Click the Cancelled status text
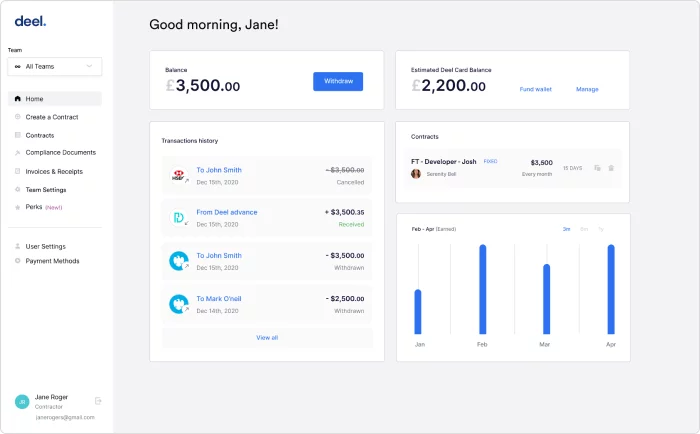The image size is (700, 434). tap(350, 182)
